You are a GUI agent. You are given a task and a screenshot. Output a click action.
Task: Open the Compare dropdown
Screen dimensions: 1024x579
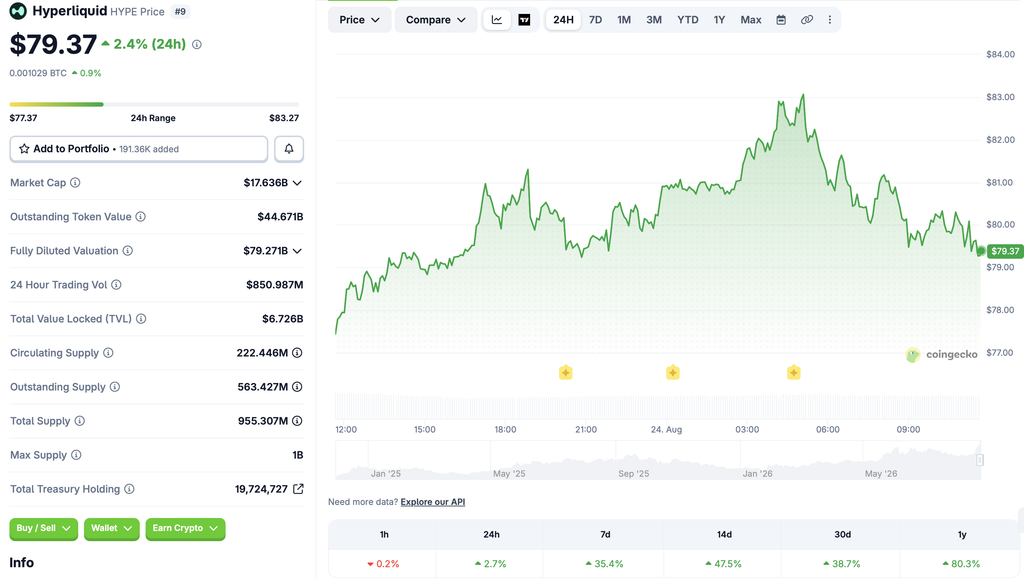[x=436, y=20]
